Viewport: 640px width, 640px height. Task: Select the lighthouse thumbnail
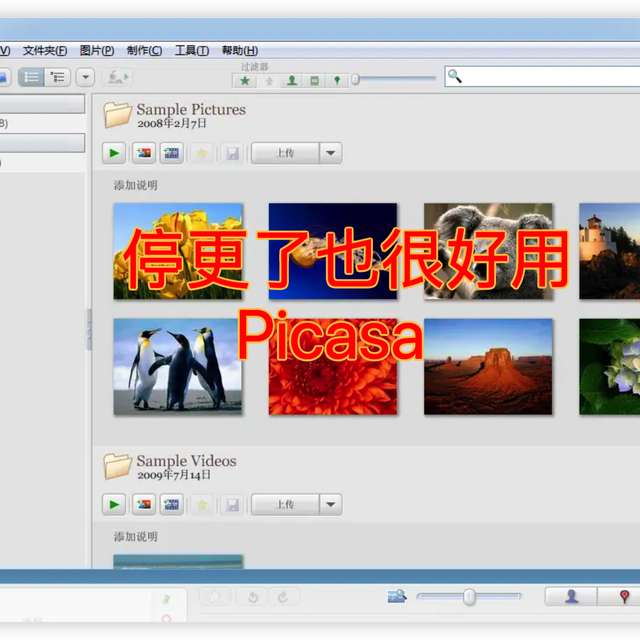(x=609, y=251)
